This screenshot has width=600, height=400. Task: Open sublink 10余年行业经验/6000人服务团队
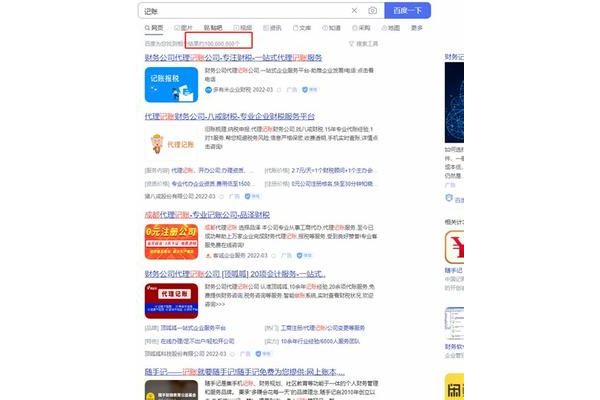(x=320, y=341)
